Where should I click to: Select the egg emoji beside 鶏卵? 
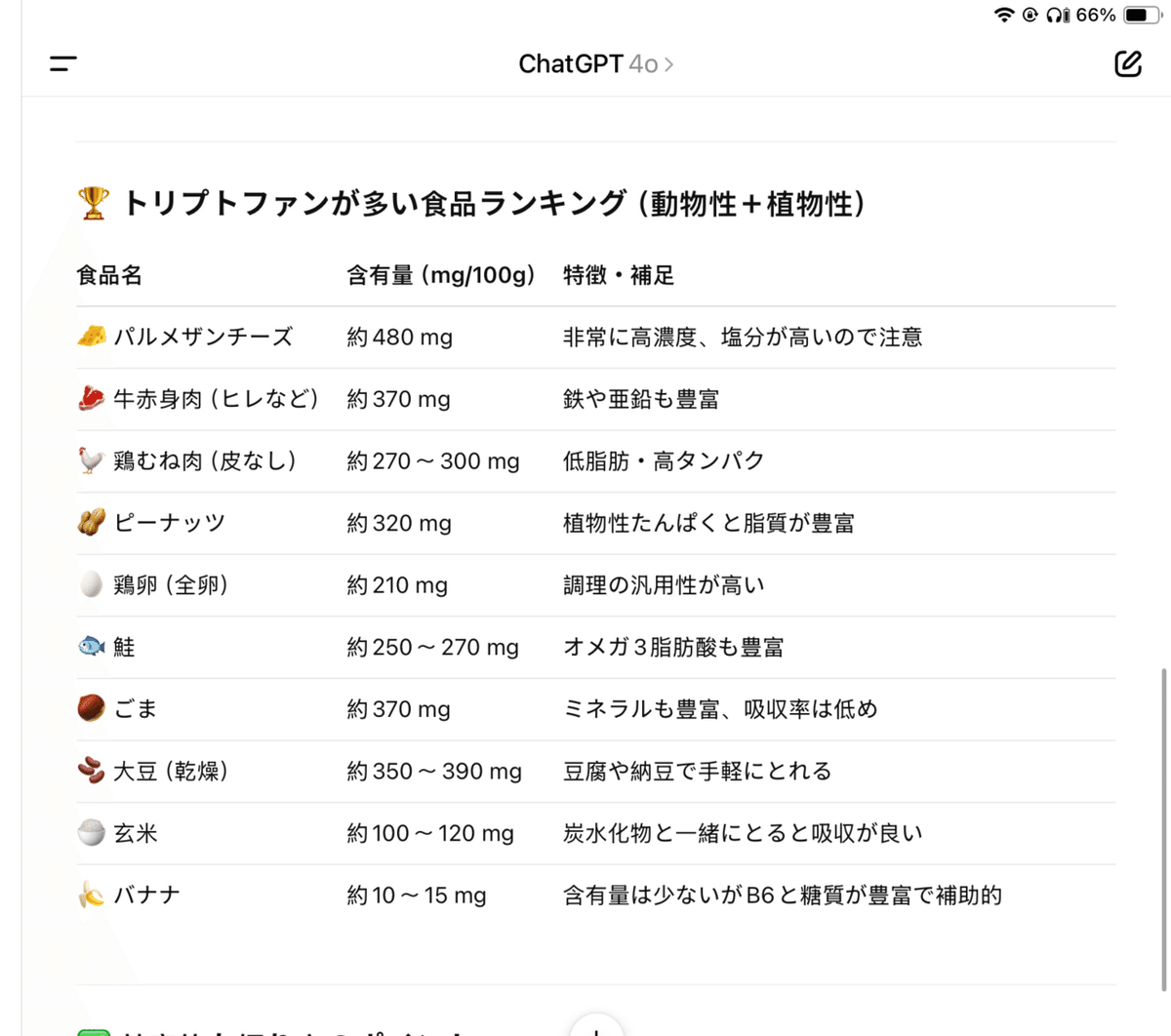click(x=89, y=584)
